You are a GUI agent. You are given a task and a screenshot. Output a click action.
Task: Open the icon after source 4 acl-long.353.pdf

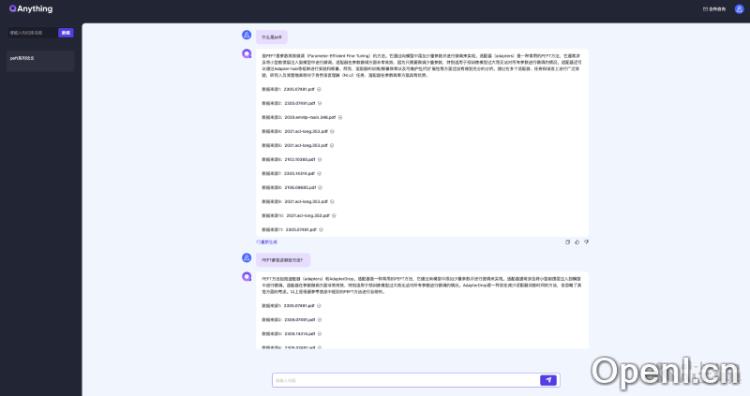(332, 131)
